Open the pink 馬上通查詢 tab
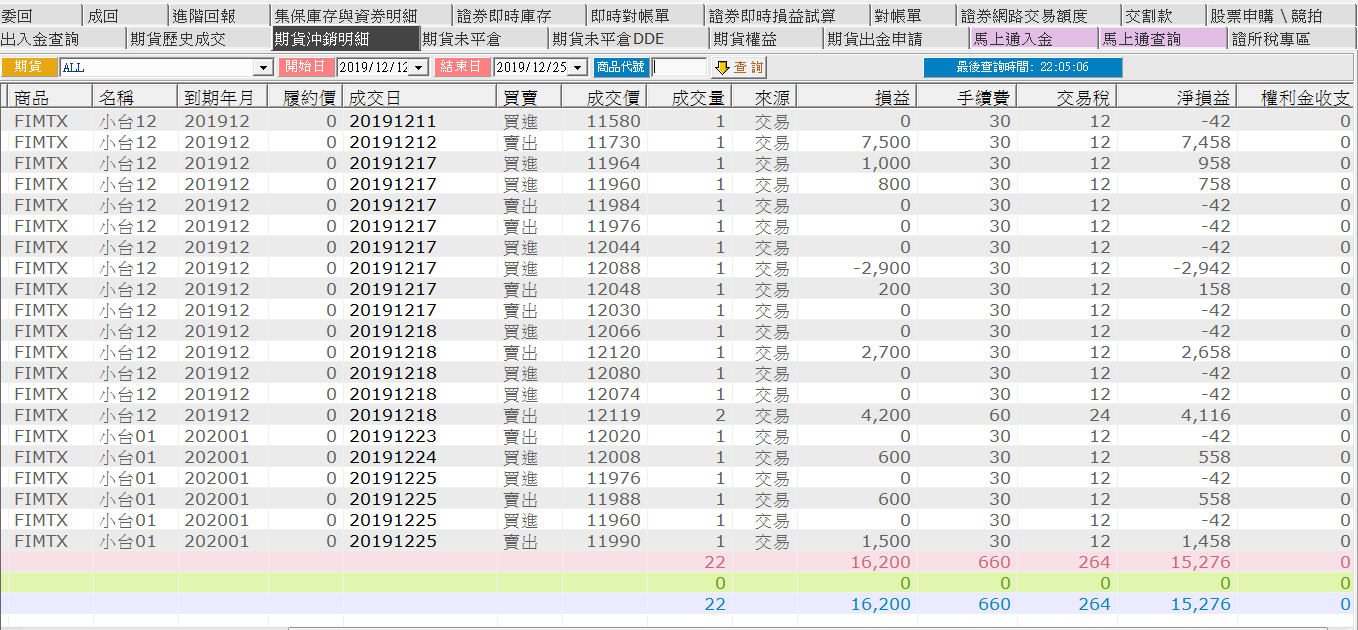1358x630 pixels. pos(1163,39)
